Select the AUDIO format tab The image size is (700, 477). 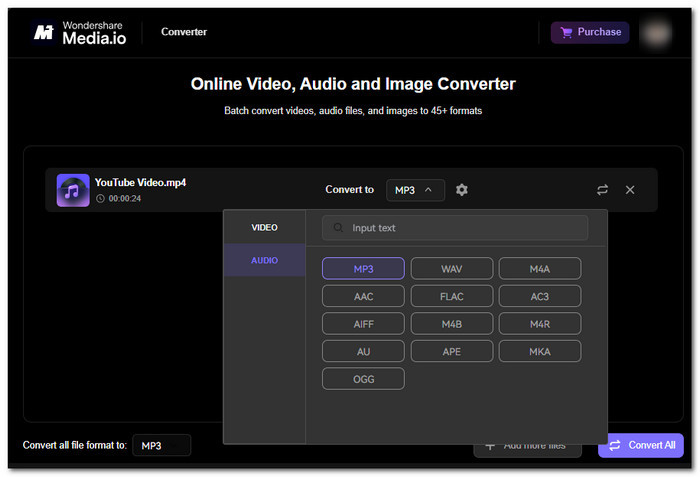[x=264, y=260]
